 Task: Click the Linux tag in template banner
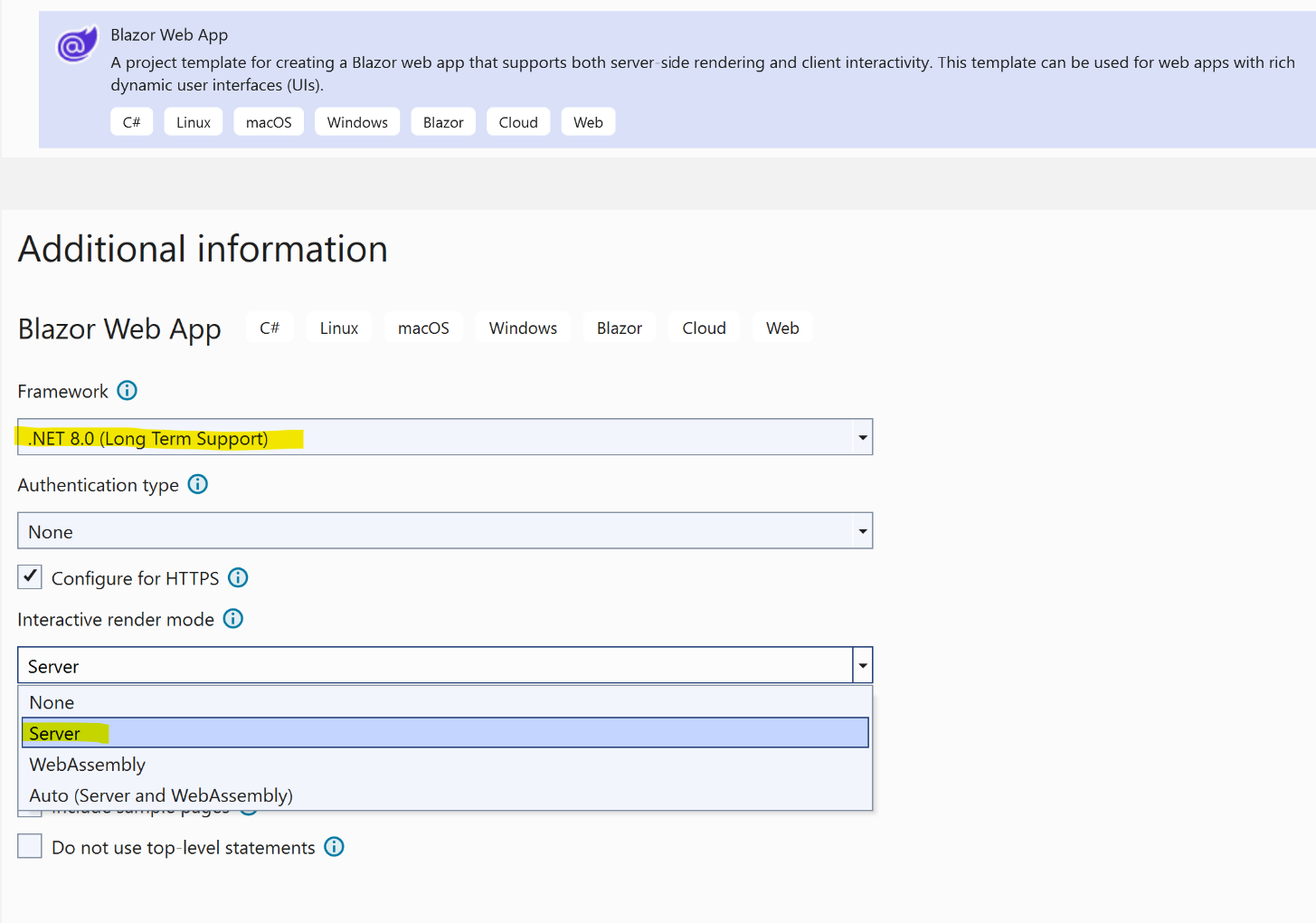[x=194, y=122]
